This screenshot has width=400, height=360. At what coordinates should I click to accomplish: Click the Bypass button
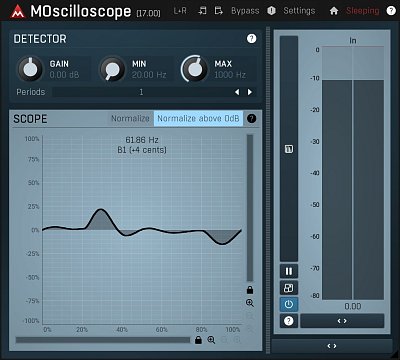245,11
